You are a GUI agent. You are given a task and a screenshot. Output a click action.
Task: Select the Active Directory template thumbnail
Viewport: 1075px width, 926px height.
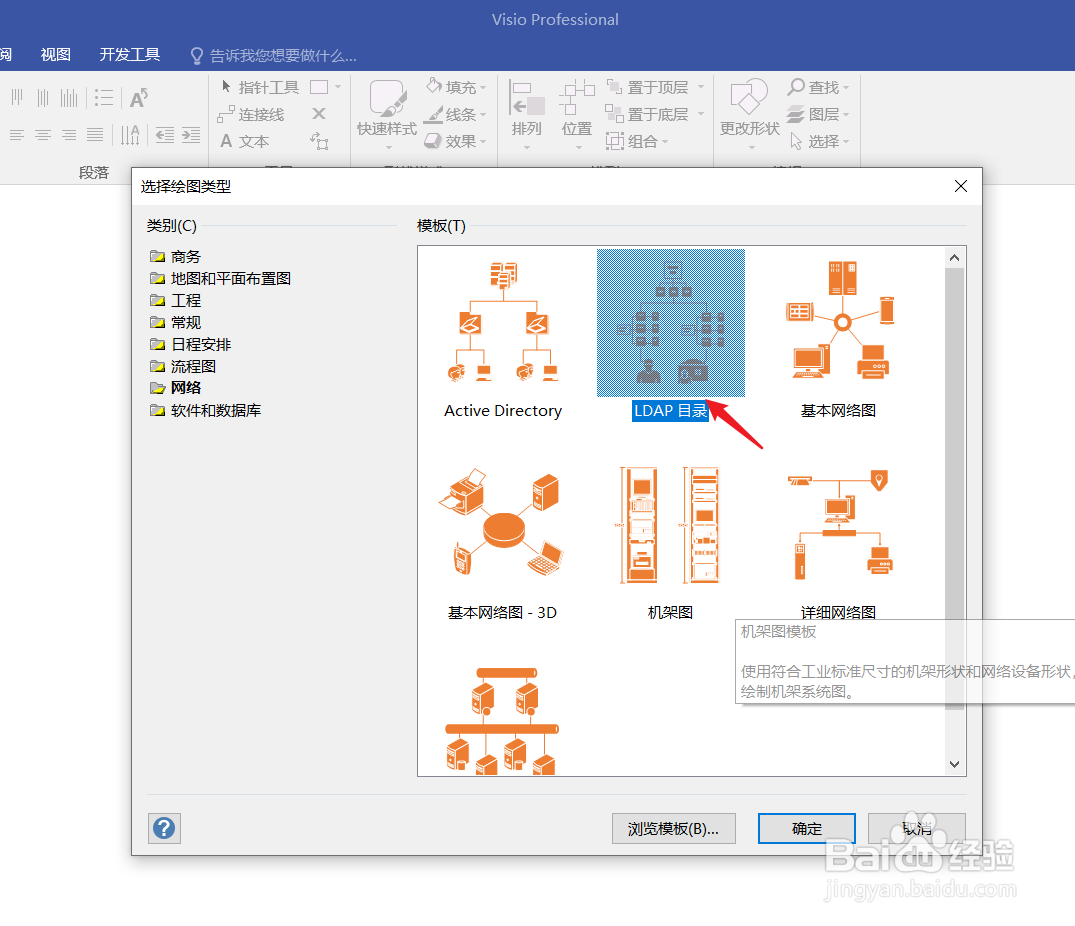[503, 322]
